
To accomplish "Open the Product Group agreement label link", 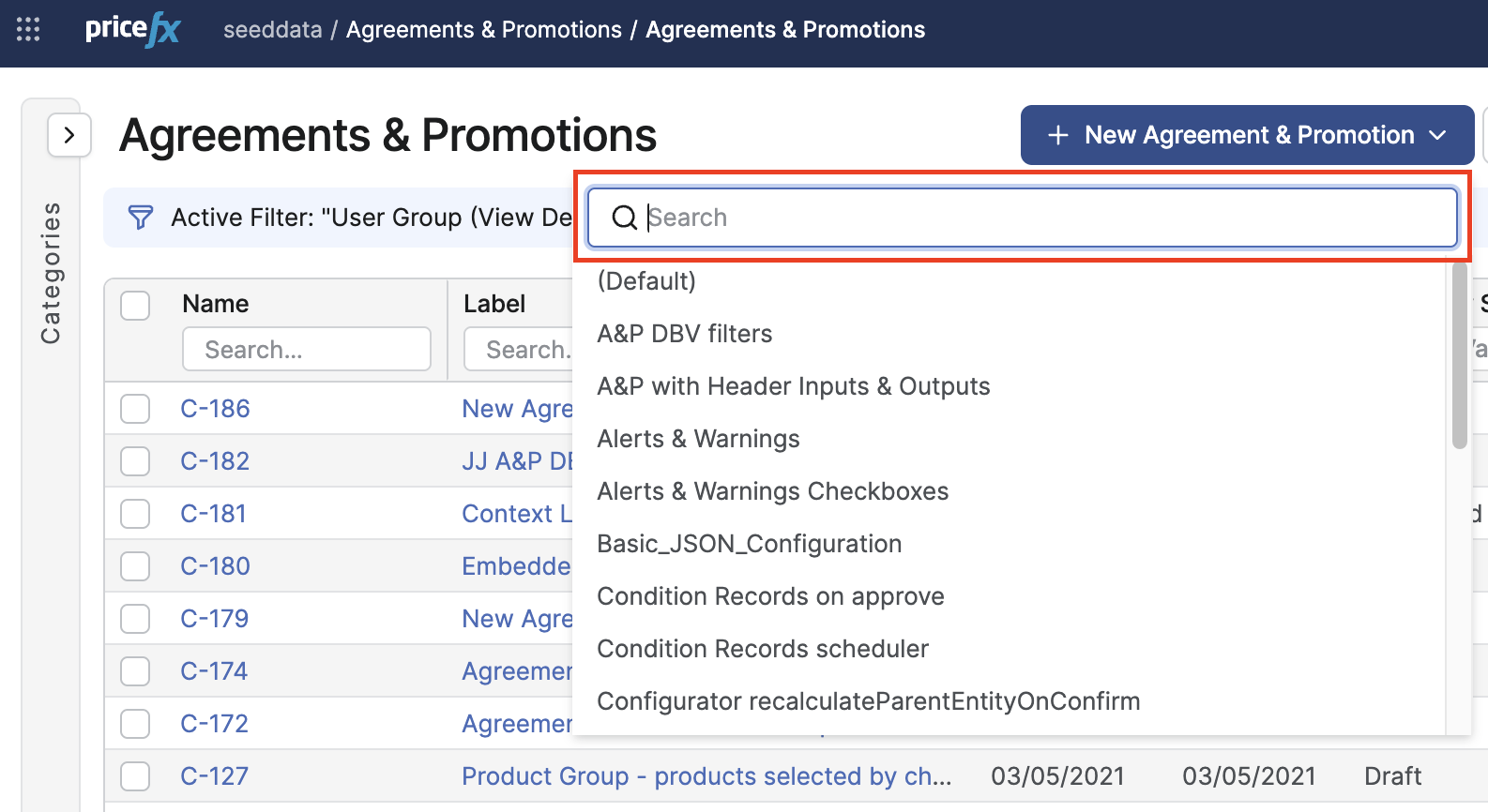I will (x=706, y=776).
